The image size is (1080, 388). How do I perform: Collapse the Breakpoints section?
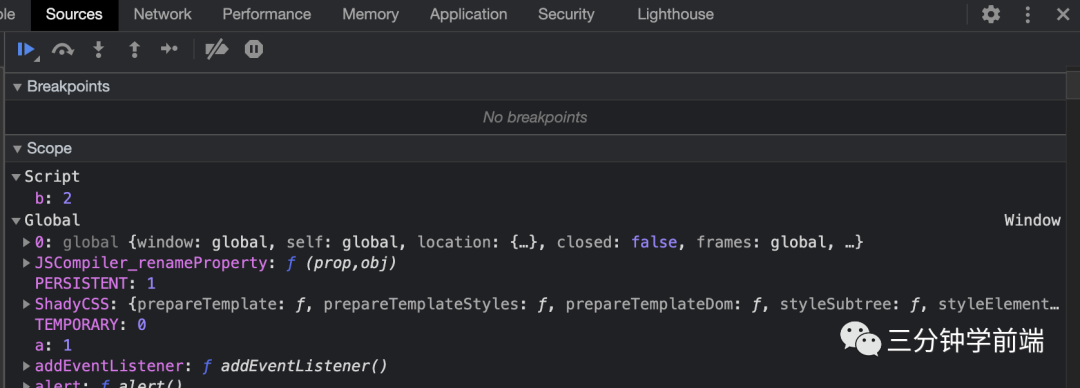pos(17,87)
